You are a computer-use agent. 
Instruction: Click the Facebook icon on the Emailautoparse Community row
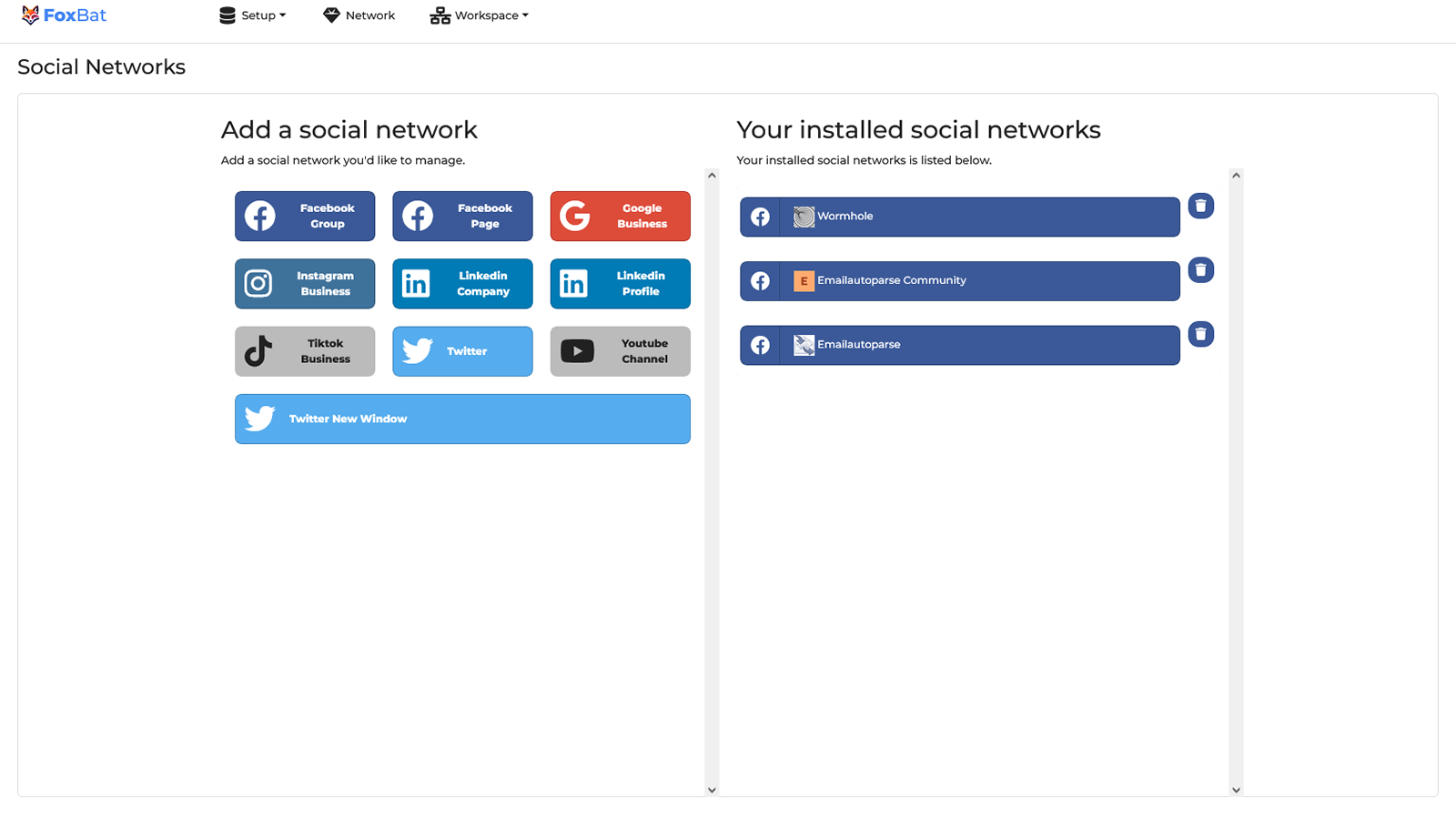[760, 281]
